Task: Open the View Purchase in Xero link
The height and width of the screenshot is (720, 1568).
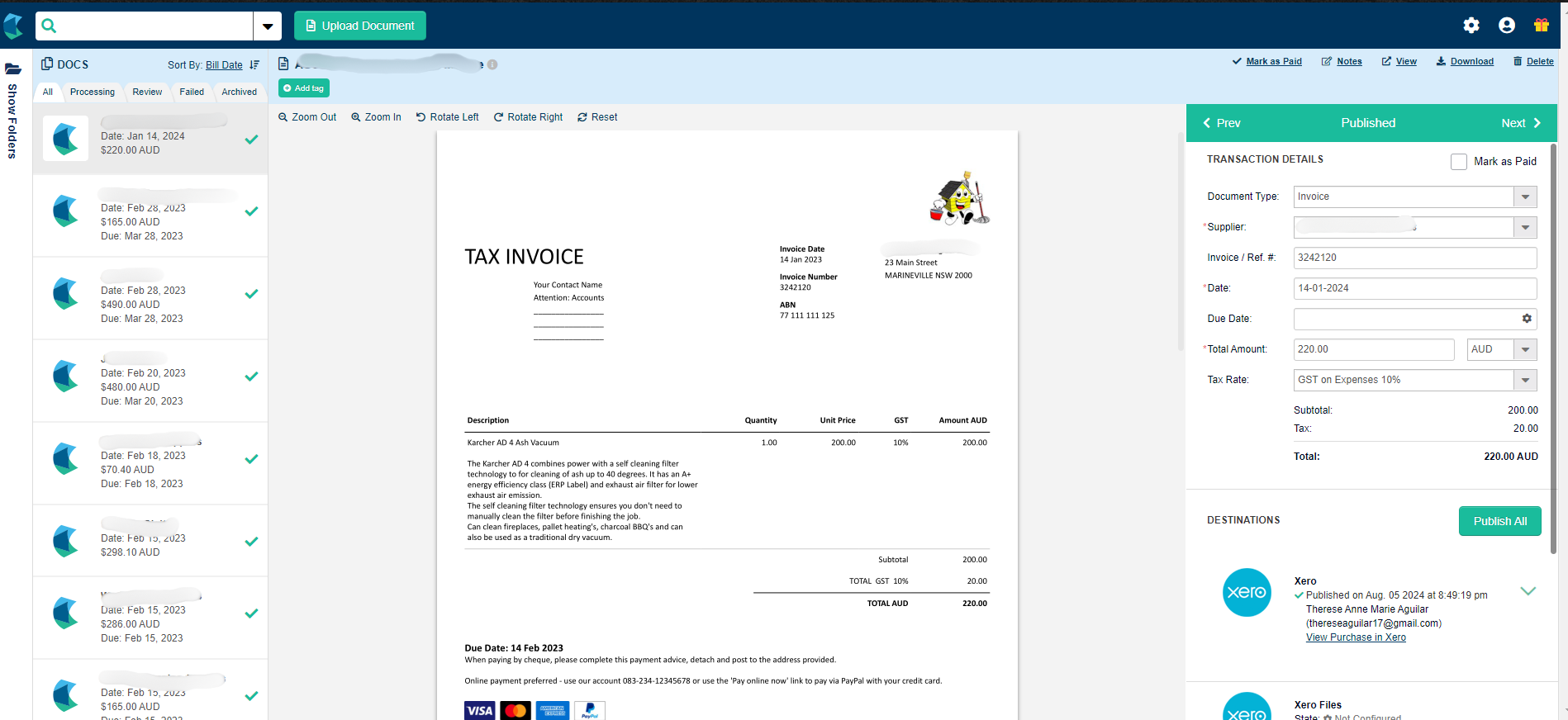Action: [1356, 637]
